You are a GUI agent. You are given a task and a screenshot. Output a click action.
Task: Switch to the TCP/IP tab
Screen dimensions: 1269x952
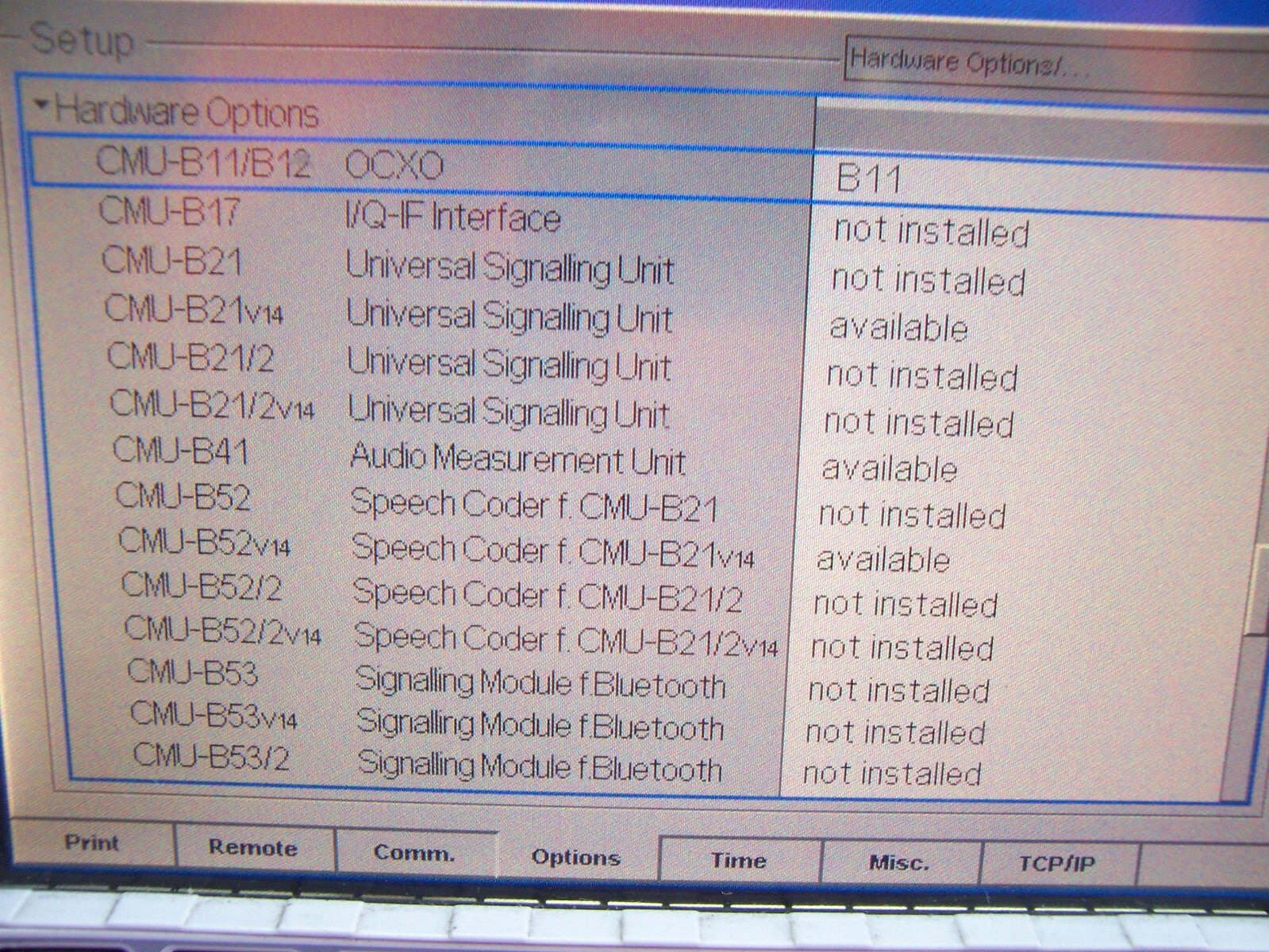tap(1056, 864)
